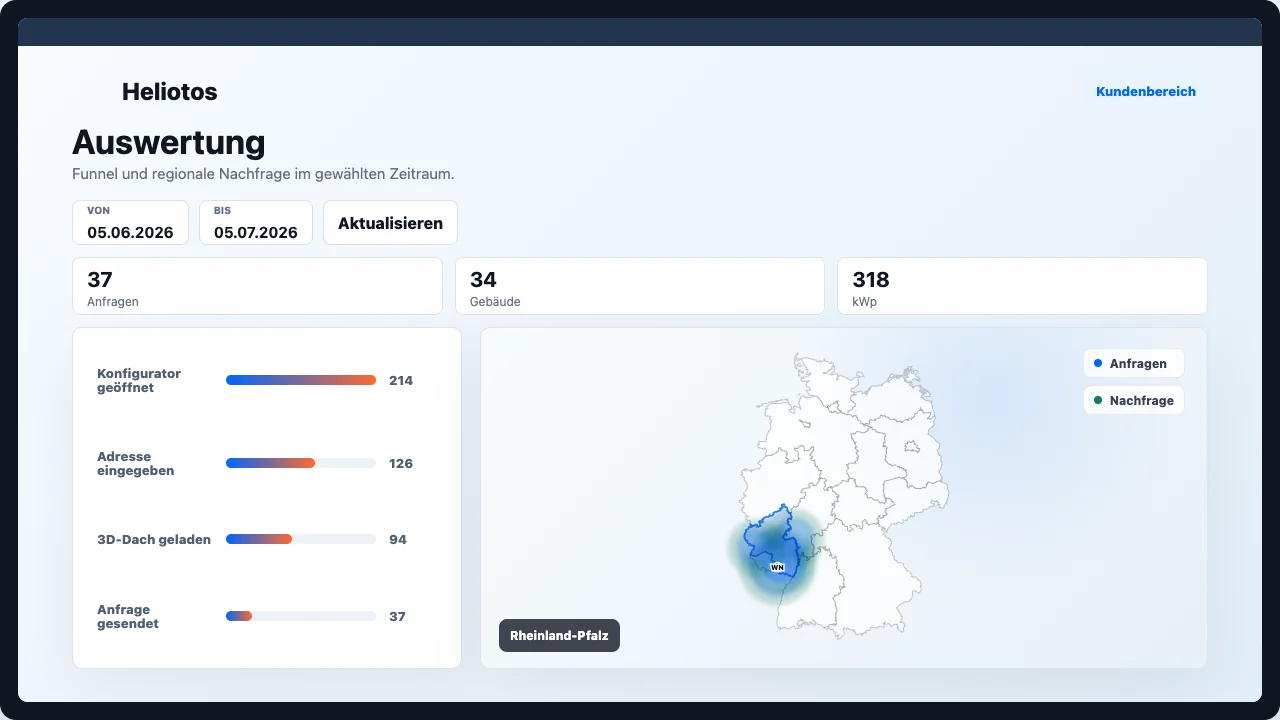The height and width of the screenshot is (720, 1280).
Task: Click the funnel value 94
Action: (398, 539)
